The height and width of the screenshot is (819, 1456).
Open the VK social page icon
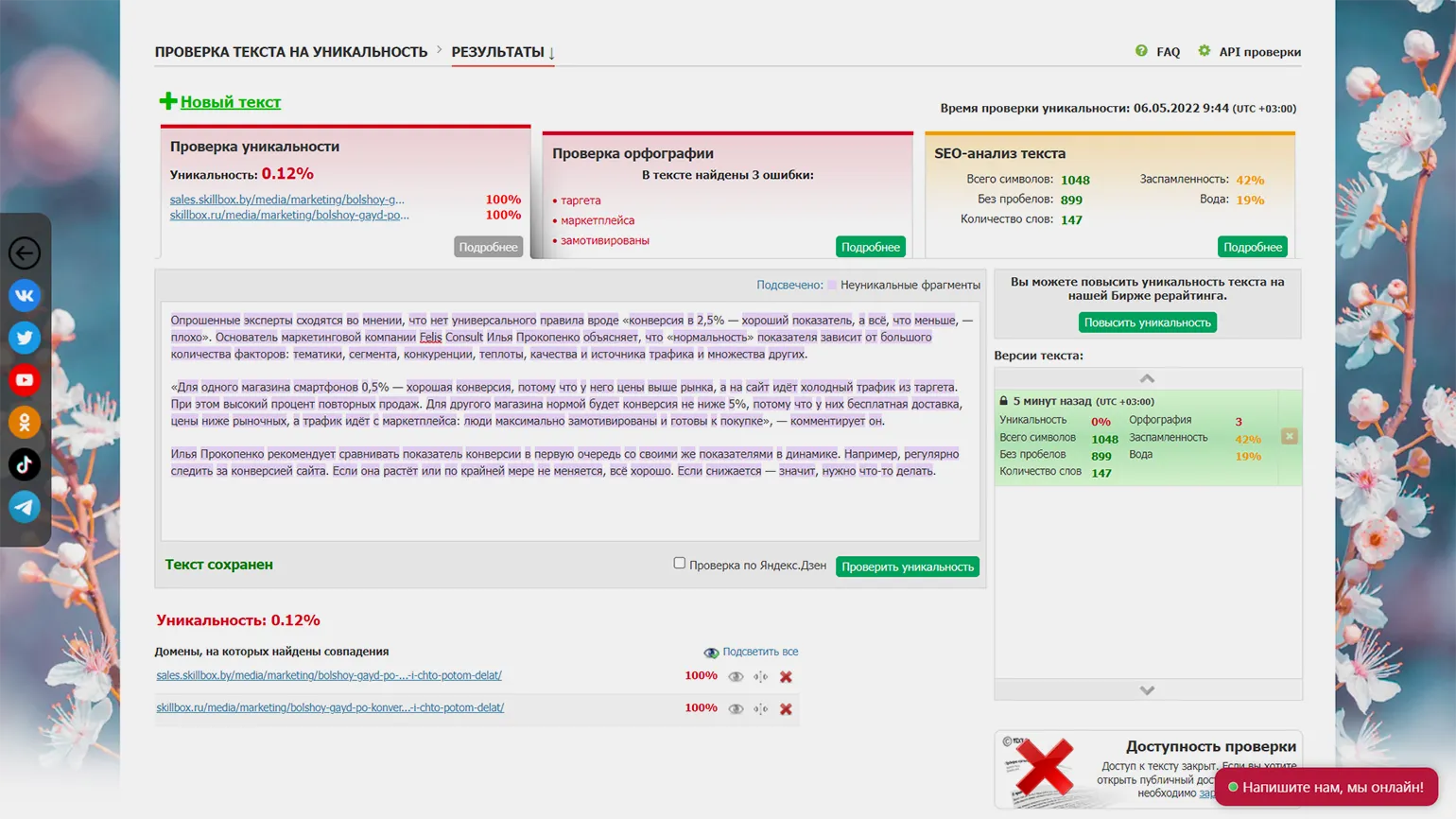tap(25, 296)
